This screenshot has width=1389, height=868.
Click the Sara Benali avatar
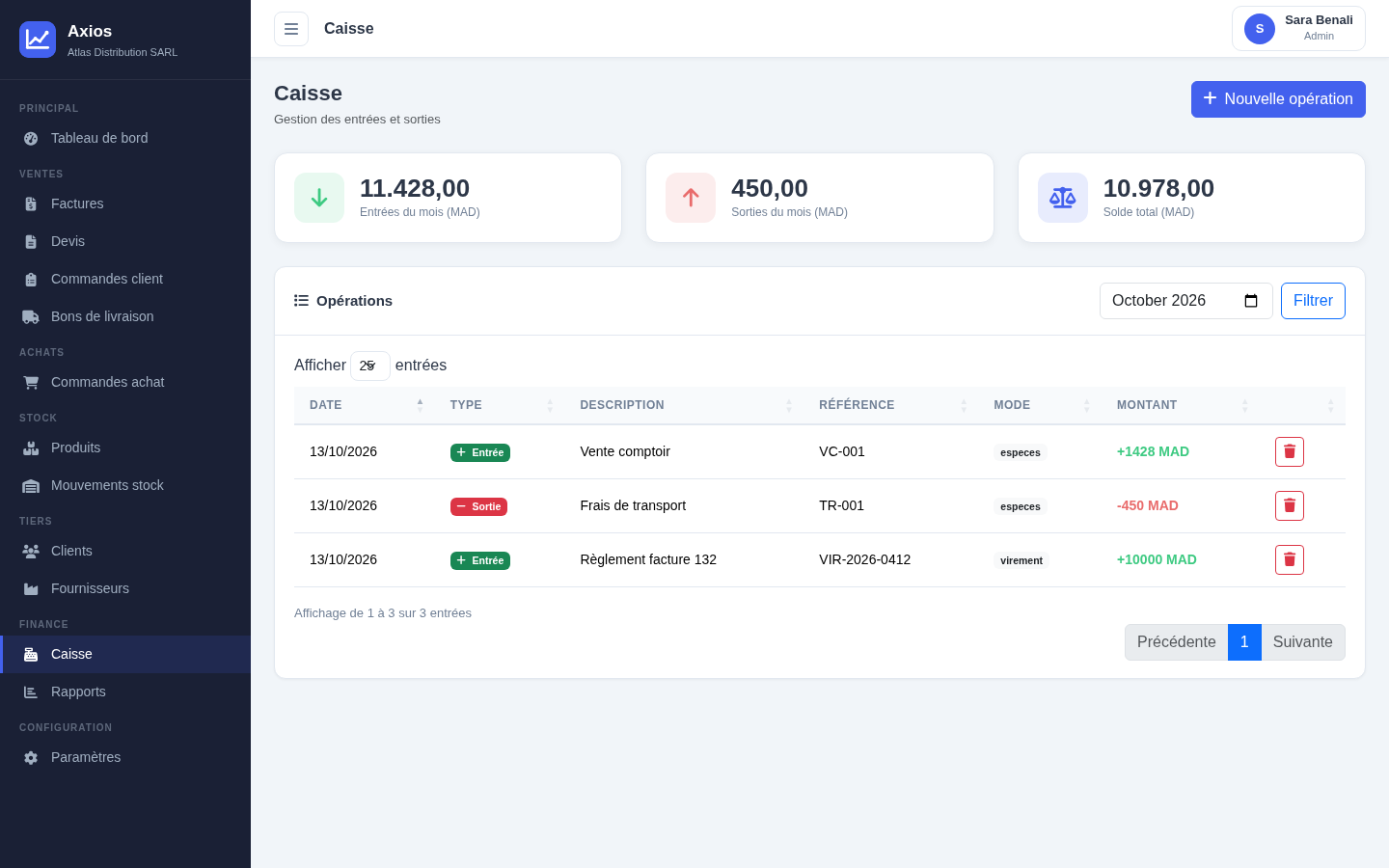[1260, 29]
